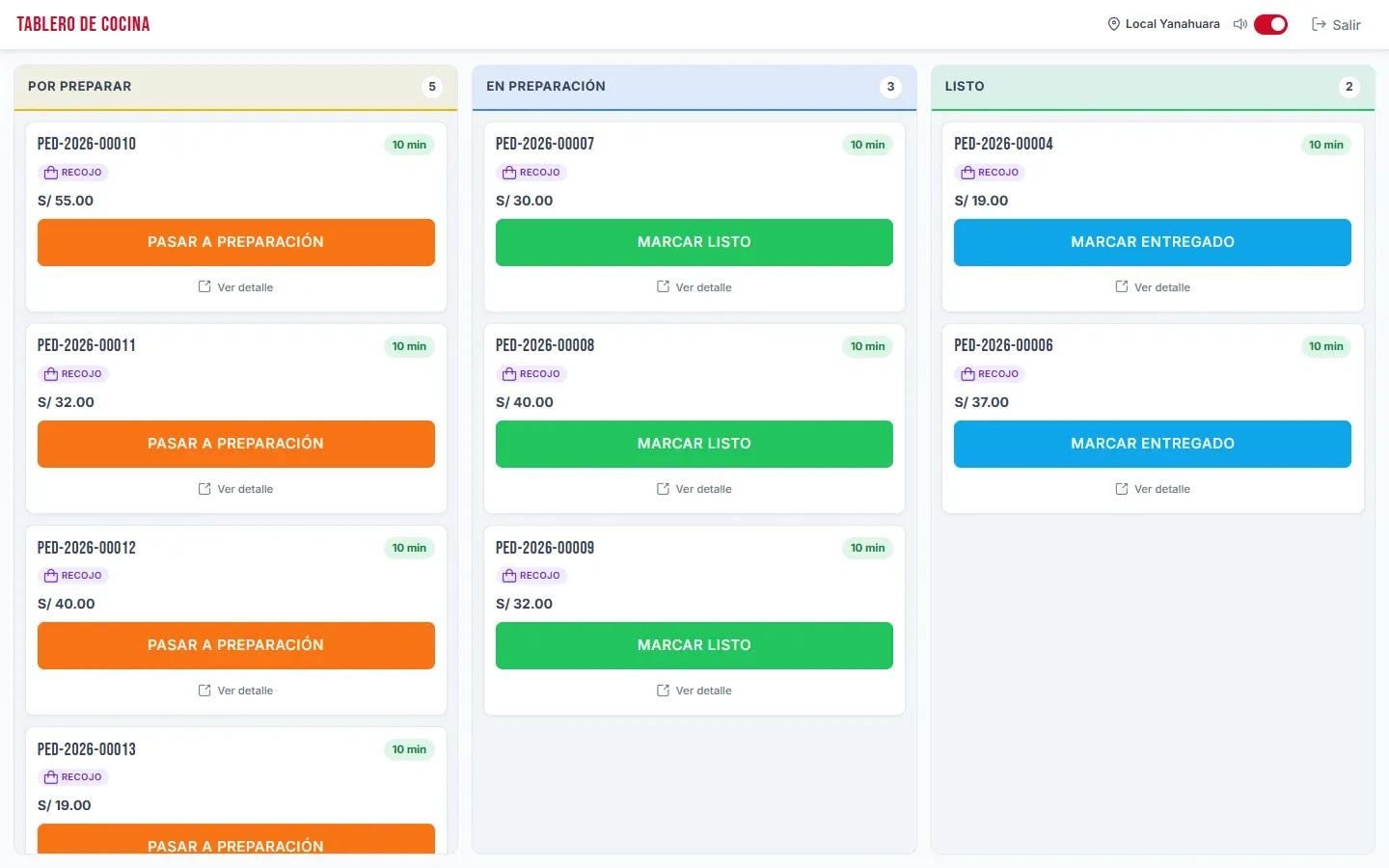View details of order PED-2026-00007
This screenshot has width=1389, height=868.
[x=694, y=287]
